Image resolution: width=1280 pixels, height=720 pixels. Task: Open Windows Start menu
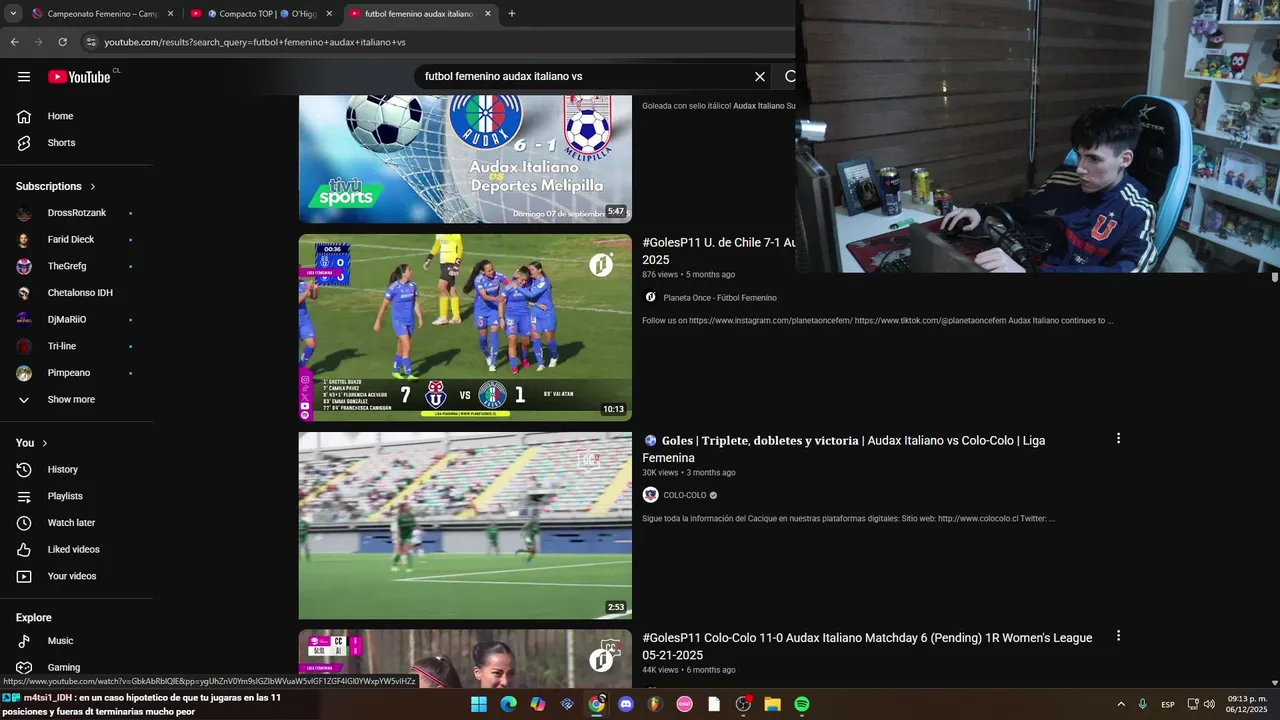coord(479,704)
